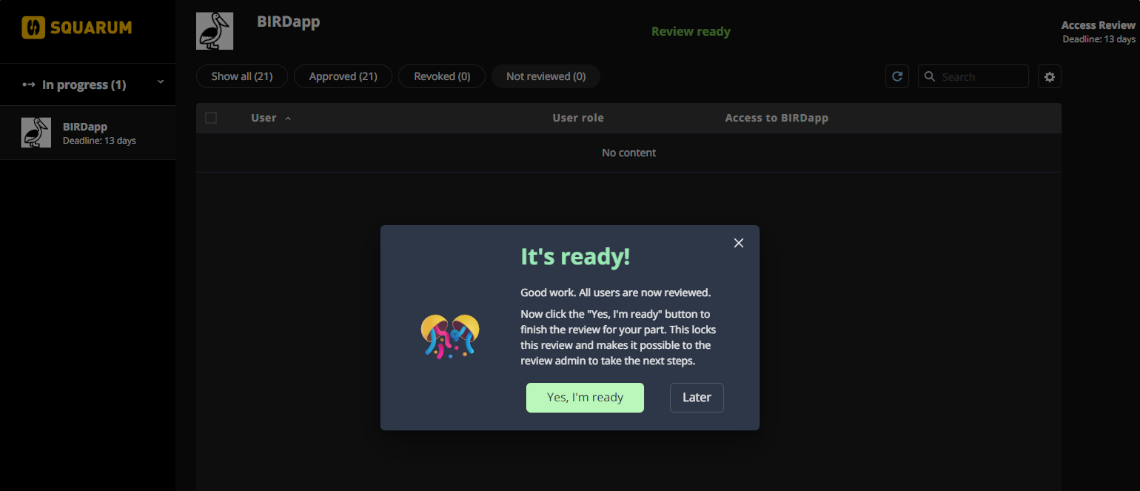Sort by User column arrow
1140x491 pixels.
pyautogui.click(x=288, y=119)
